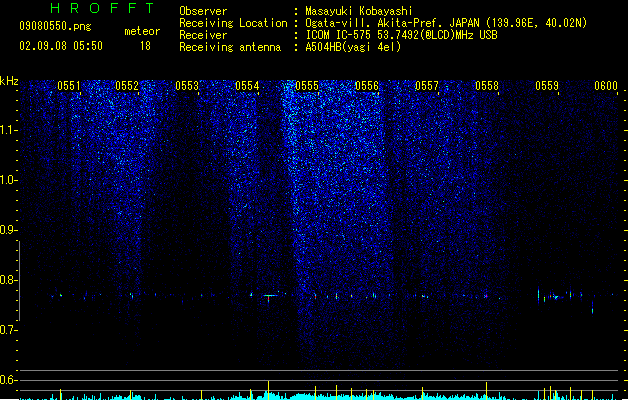Screen dimensions: 629x400
Task: Click the kHz axis unit label
Action: tap(9, 81)
